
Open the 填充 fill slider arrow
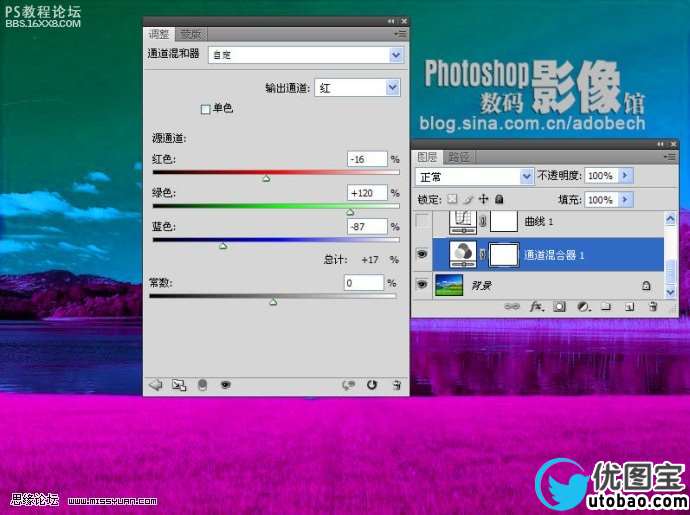(627, 199)
